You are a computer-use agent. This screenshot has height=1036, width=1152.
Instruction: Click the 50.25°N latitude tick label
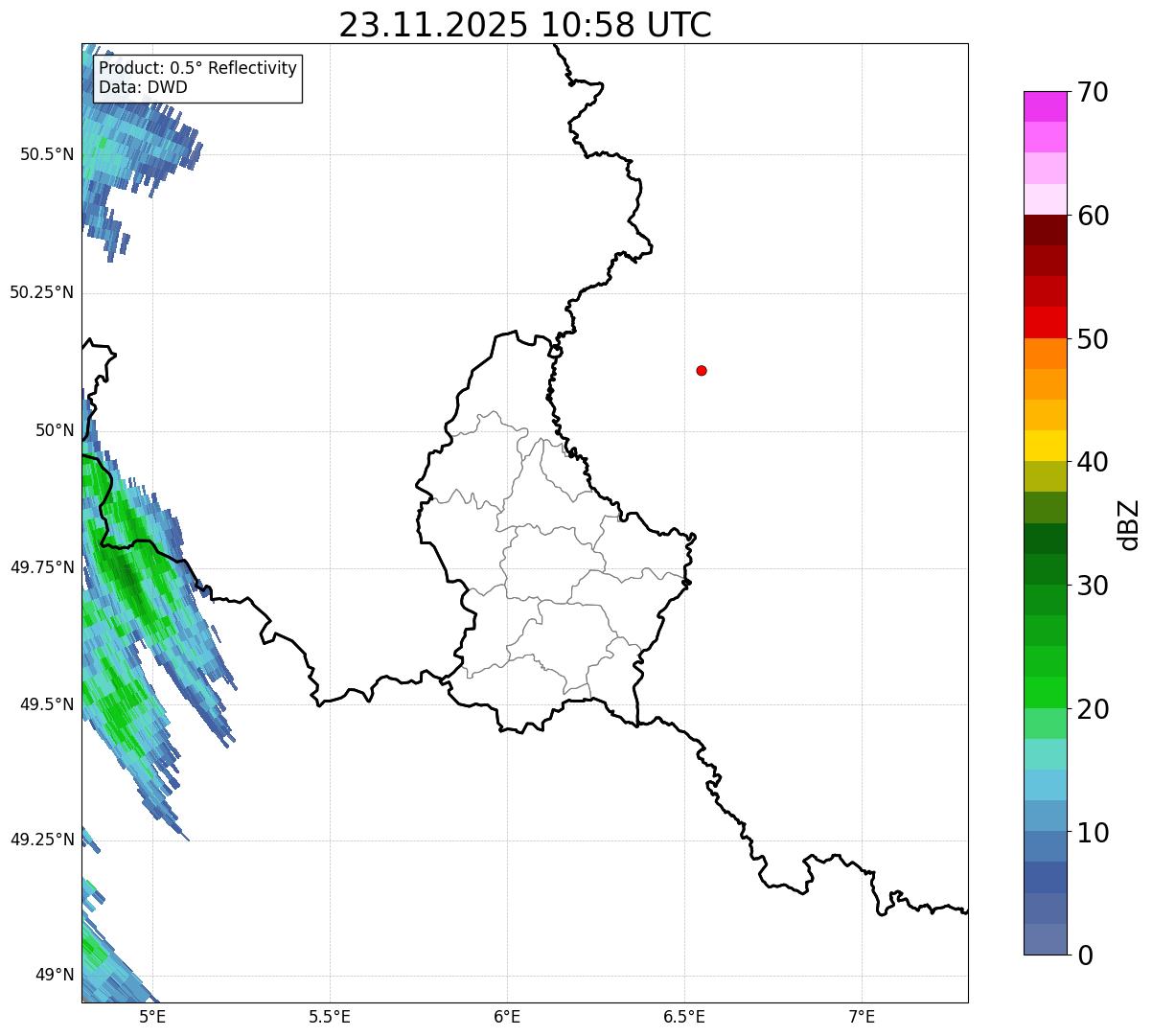[x=42, y=292]
